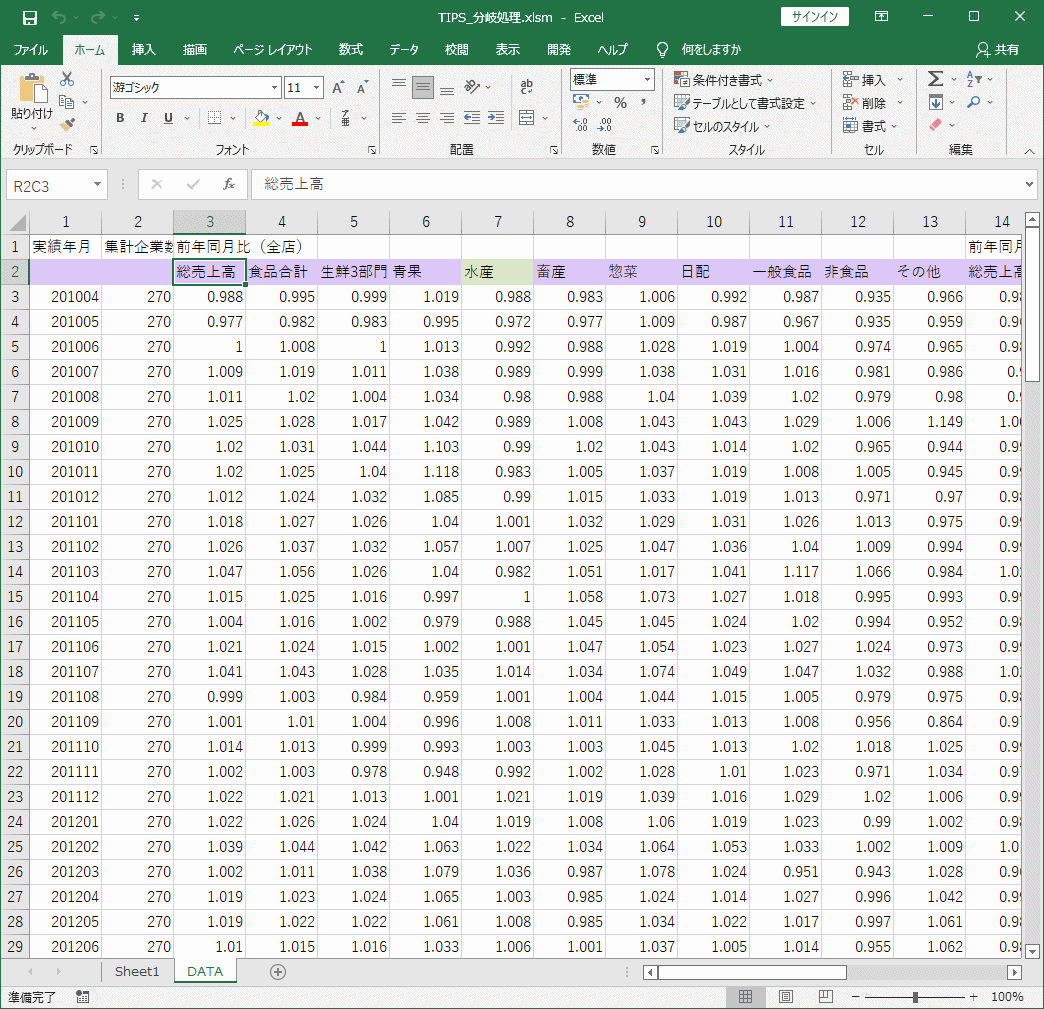Add new sheet with plus icon

click(x=278, y=972)
